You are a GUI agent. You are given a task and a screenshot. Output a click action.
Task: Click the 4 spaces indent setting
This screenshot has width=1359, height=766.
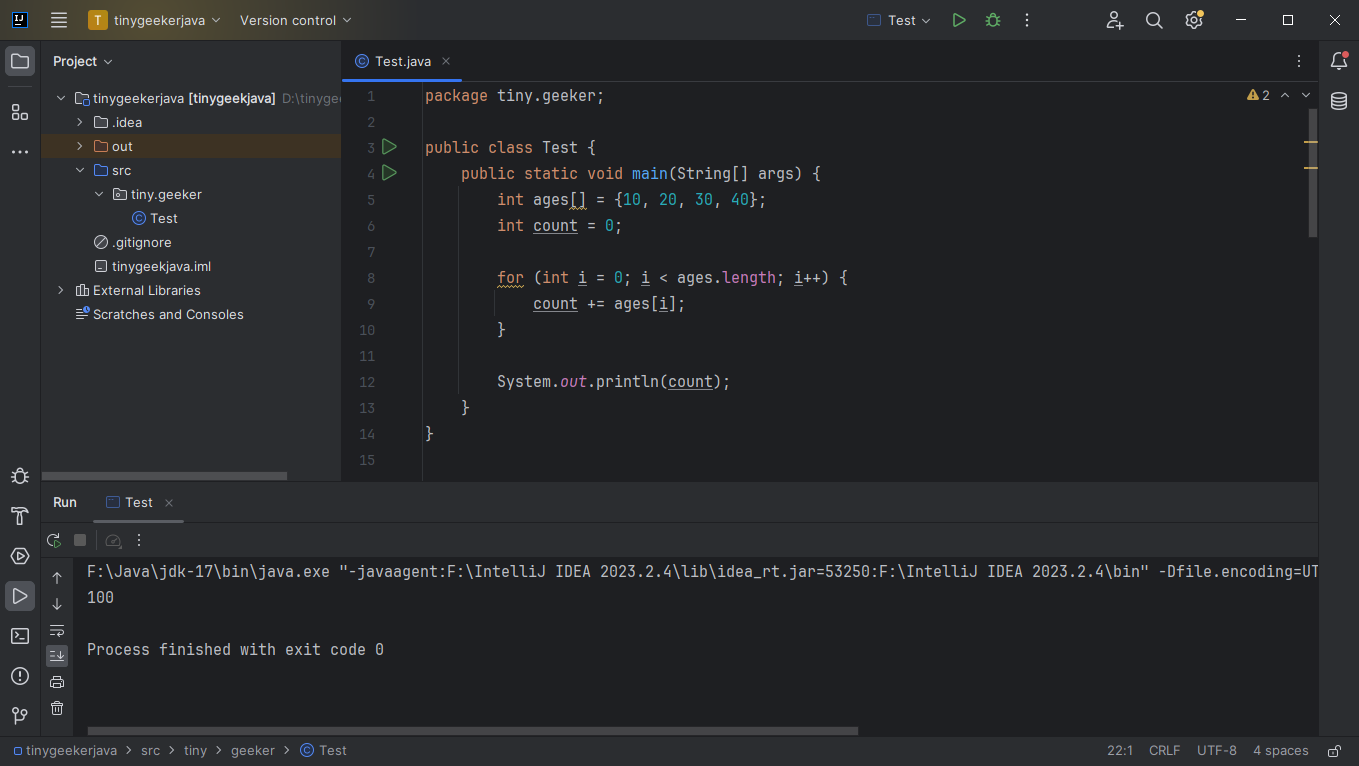(x=1281, y=750)
